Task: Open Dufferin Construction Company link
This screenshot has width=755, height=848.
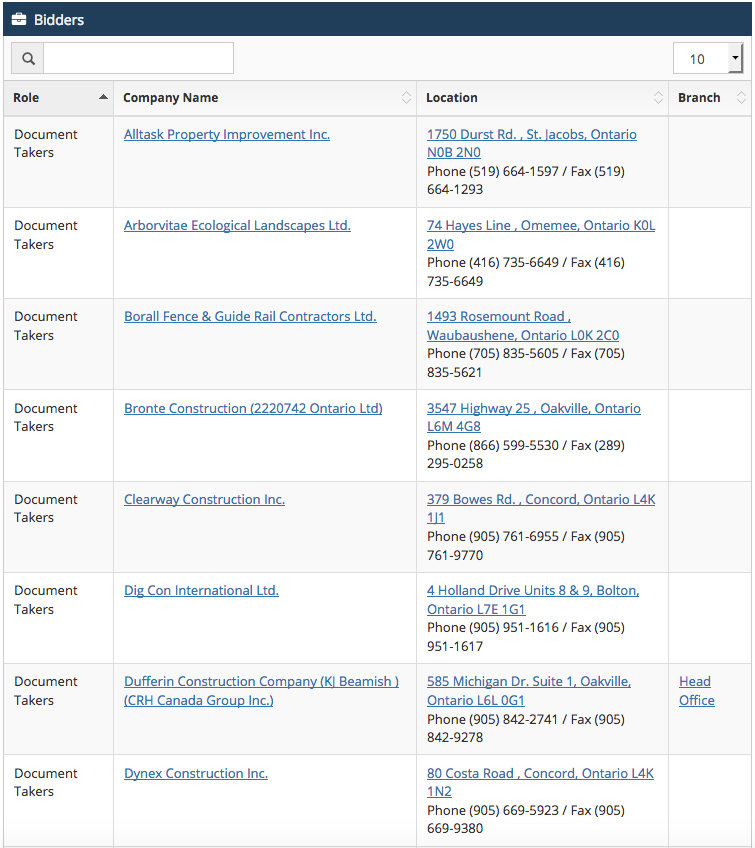Action: [261, 691]
